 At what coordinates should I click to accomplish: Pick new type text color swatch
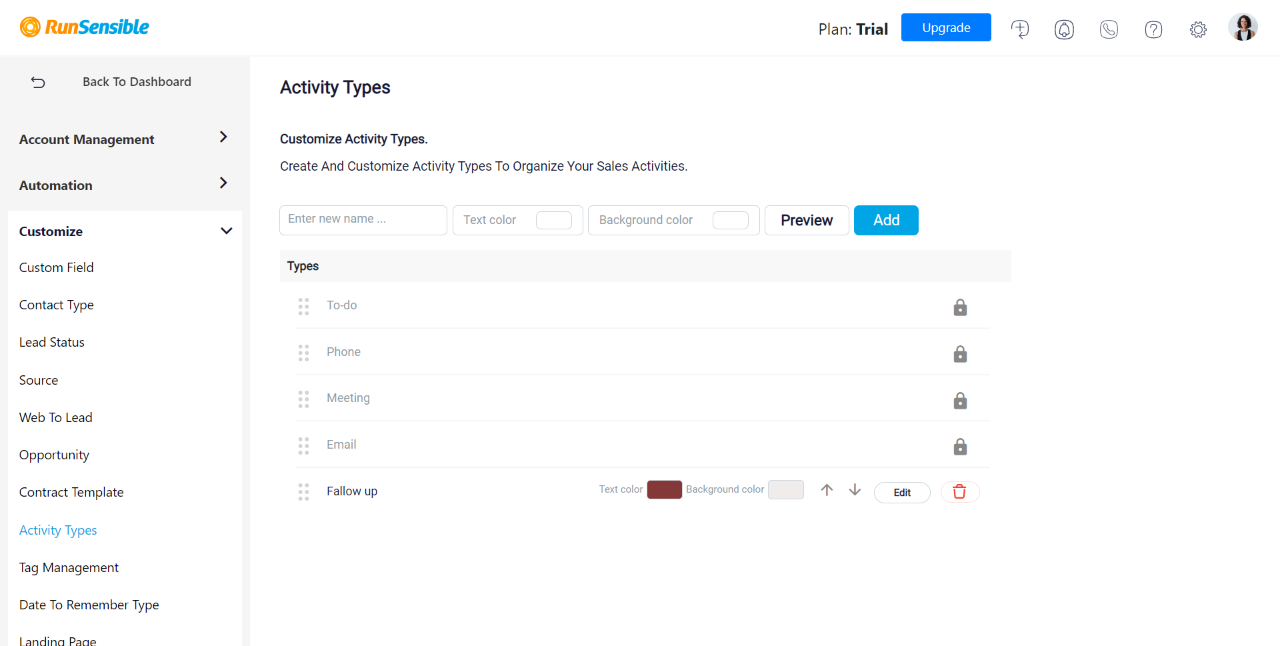pyautogui.click(x=554, y=220)
